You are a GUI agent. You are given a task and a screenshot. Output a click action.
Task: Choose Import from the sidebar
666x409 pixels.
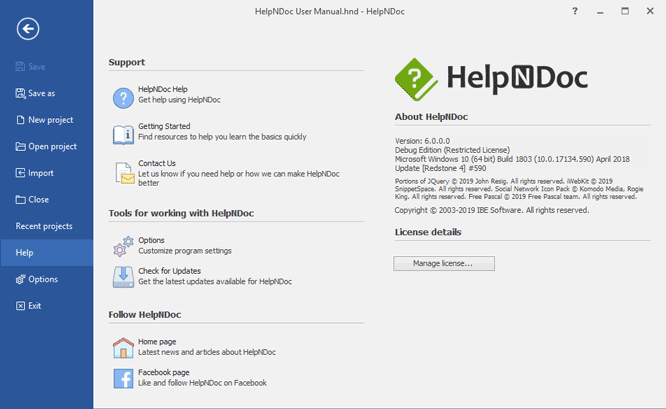[x=41, y=173]
